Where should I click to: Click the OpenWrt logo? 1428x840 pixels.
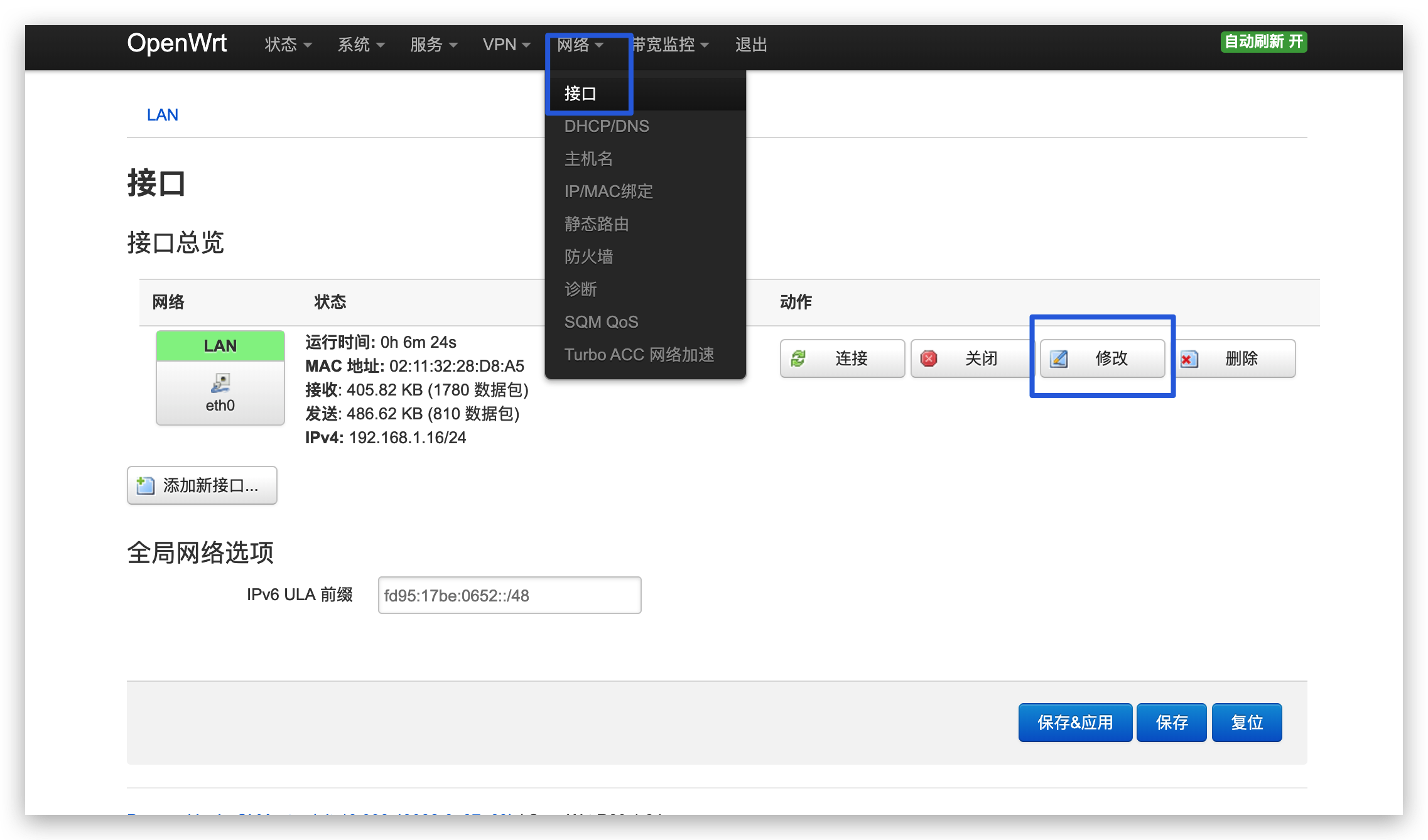[x=176, y=43]
